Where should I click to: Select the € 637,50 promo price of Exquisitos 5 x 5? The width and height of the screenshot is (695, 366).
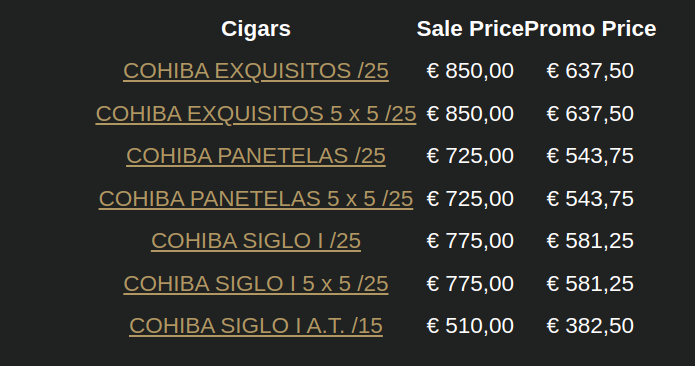(x=590, y=113)
